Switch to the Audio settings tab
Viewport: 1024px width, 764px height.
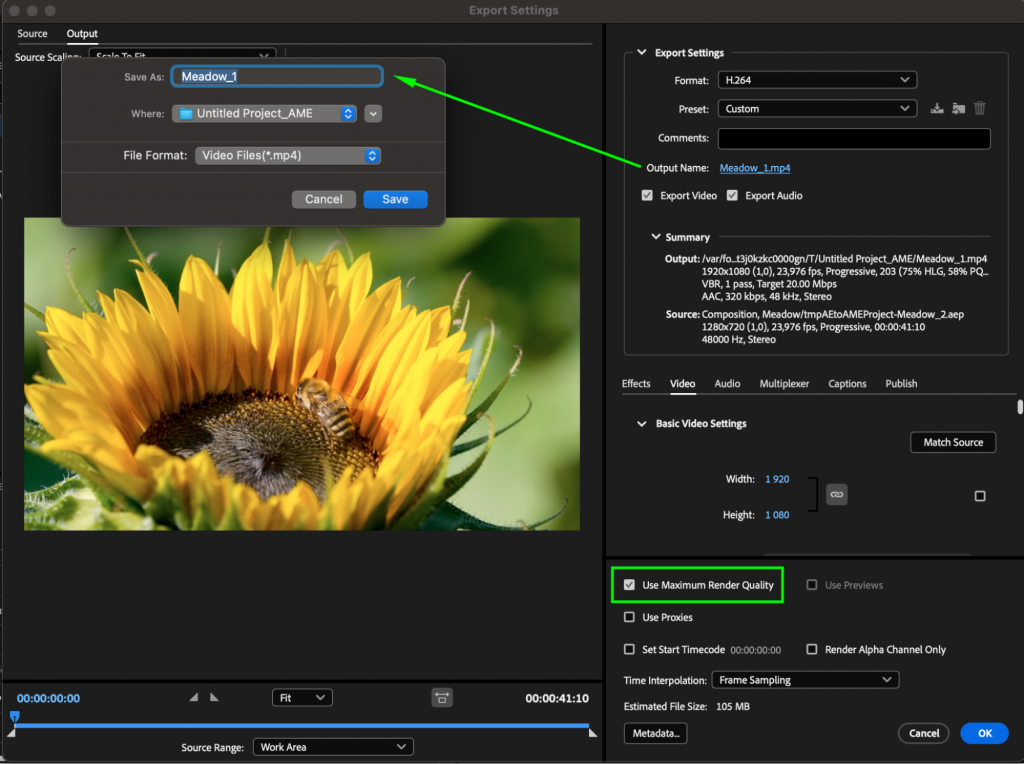pos(727,383)
